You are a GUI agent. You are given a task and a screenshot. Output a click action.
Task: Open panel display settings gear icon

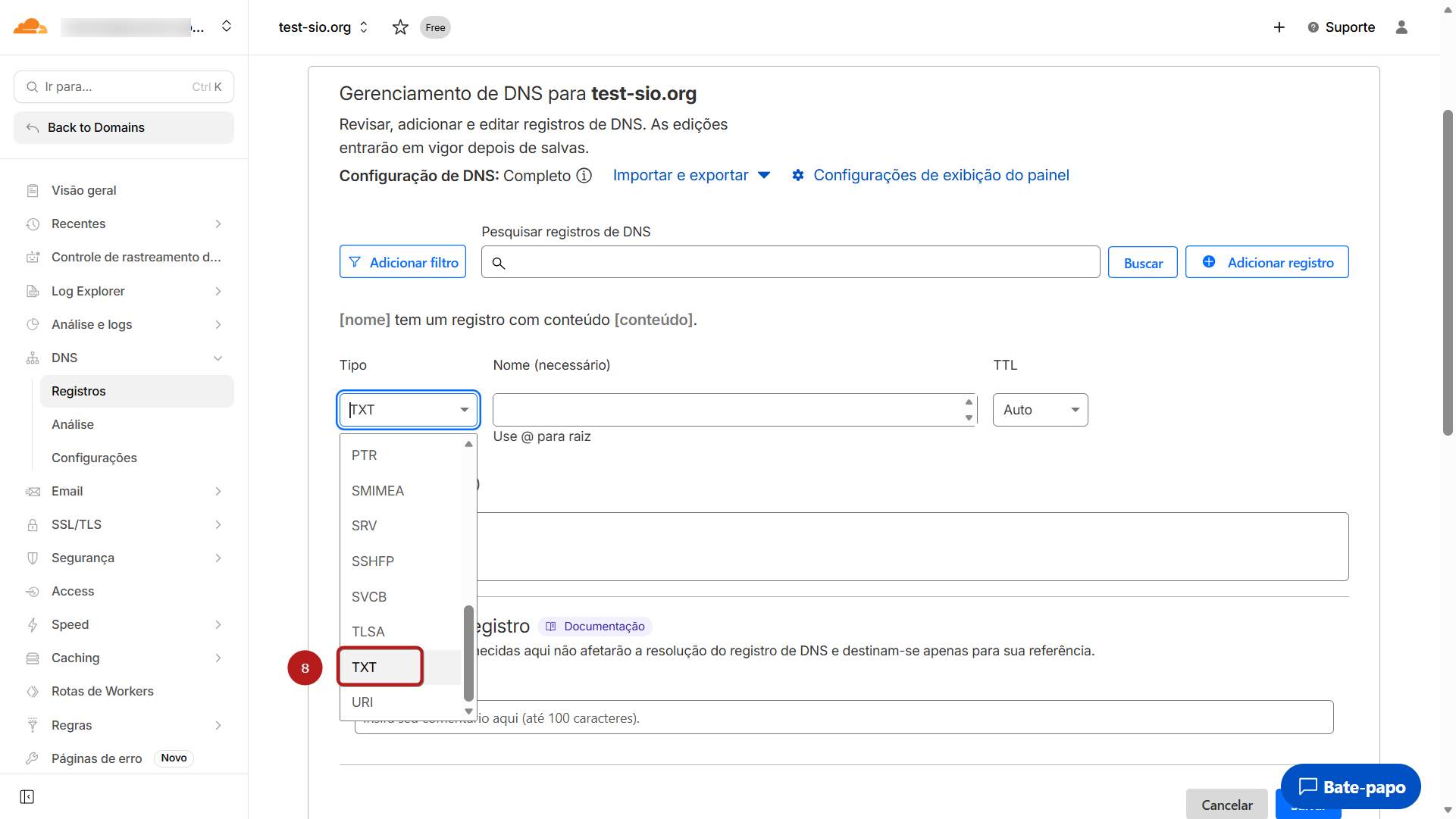click(798, 176)
